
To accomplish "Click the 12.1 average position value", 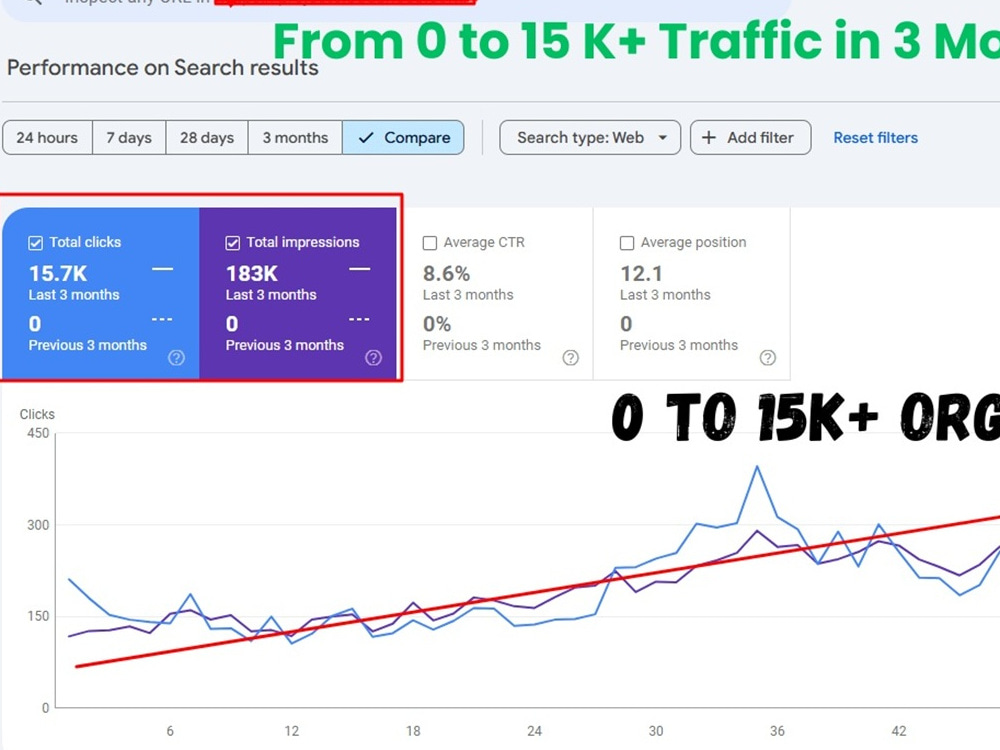I will point(642,274).
